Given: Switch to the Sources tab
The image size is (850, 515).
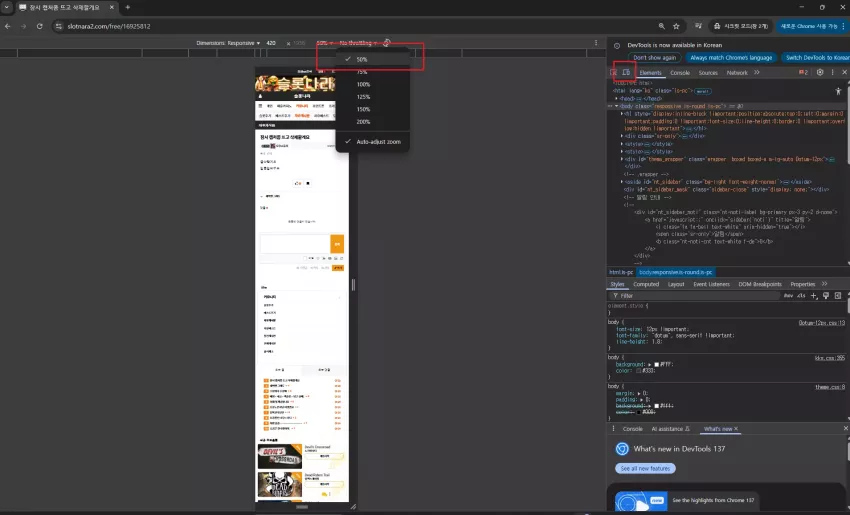Looking at the screenshot, I should point(708,73).
